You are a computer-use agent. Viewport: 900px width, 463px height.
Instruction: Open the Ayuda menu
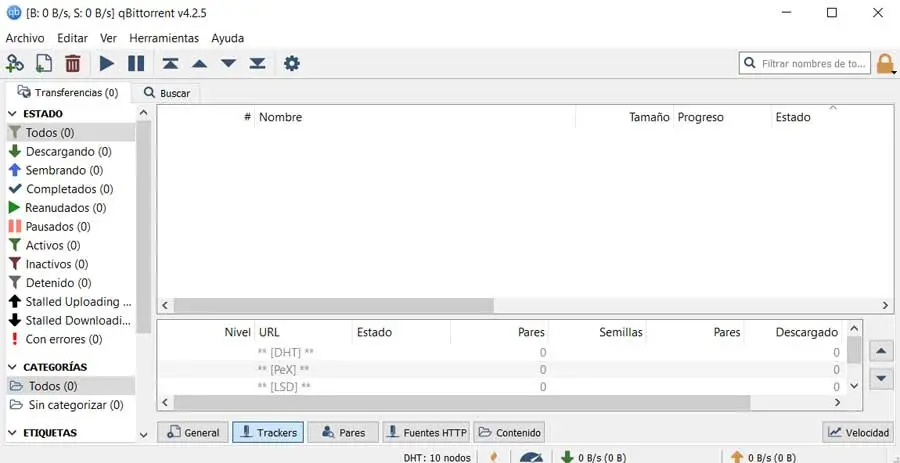[227, 38]
